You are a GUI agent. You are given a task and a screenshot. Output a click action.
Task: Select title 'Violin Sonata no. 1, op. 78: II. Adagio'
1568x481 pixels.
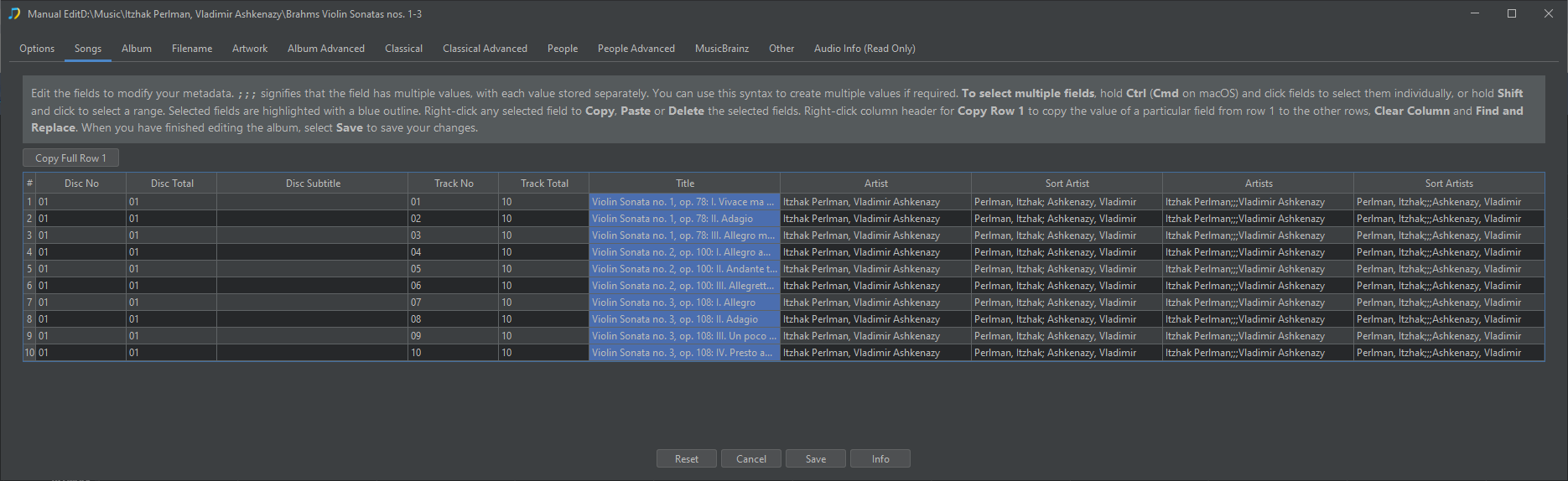(685, 219)
